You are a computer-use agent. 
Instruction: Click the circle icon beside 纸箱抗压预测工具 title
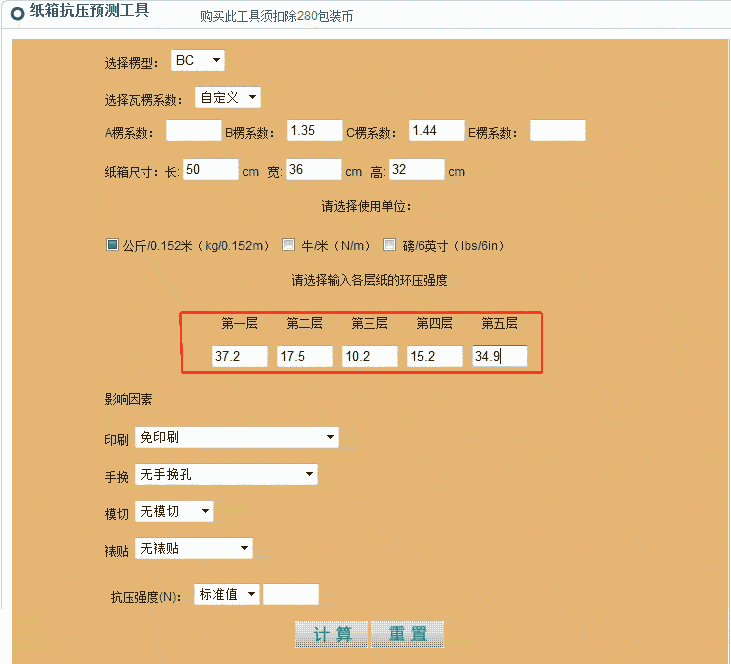[x=17, y=14]
